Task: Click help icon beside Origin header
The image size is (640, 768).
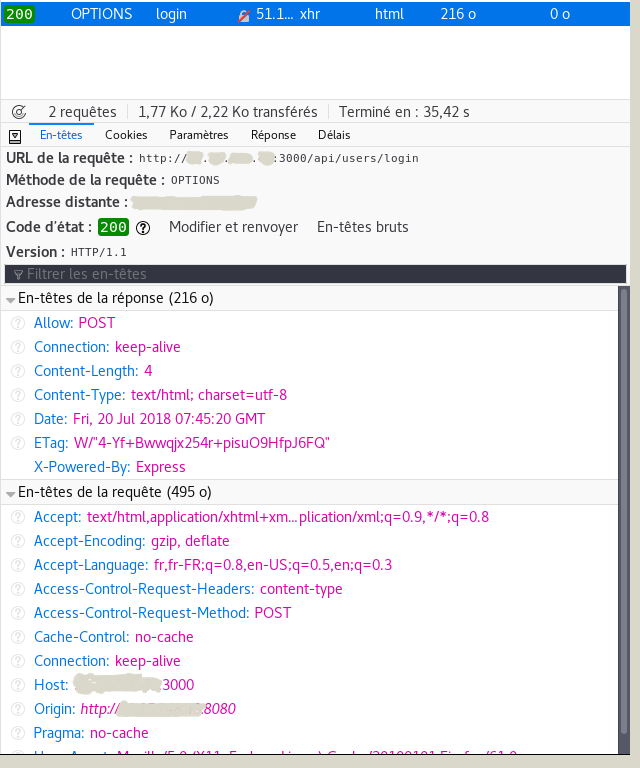Action: pyautogui.click(x=18, y=709)
